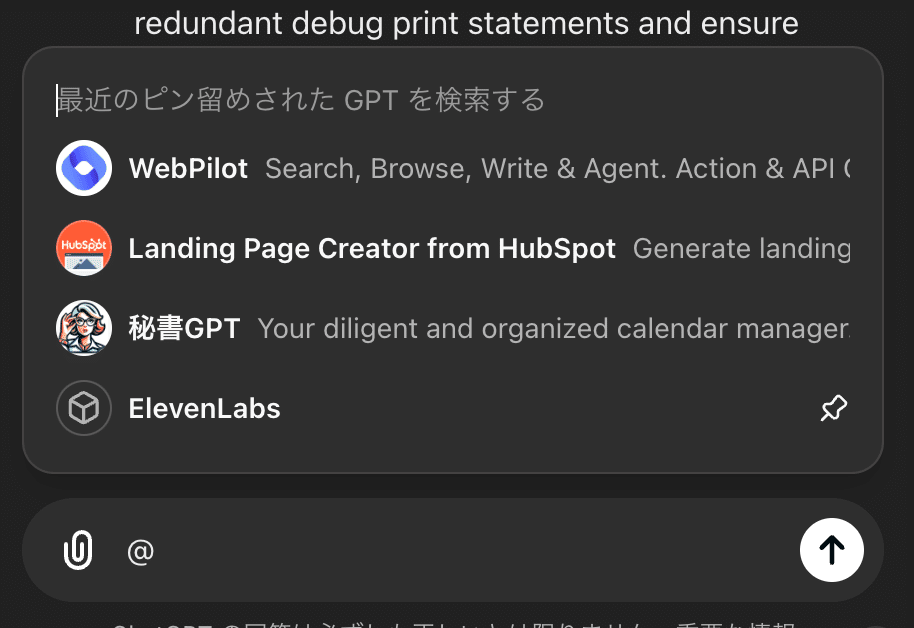Viewport: 914px width, 628px height.
Task: Click "Your diligent and organized calendar manager" text
Action: pos(552,329)
